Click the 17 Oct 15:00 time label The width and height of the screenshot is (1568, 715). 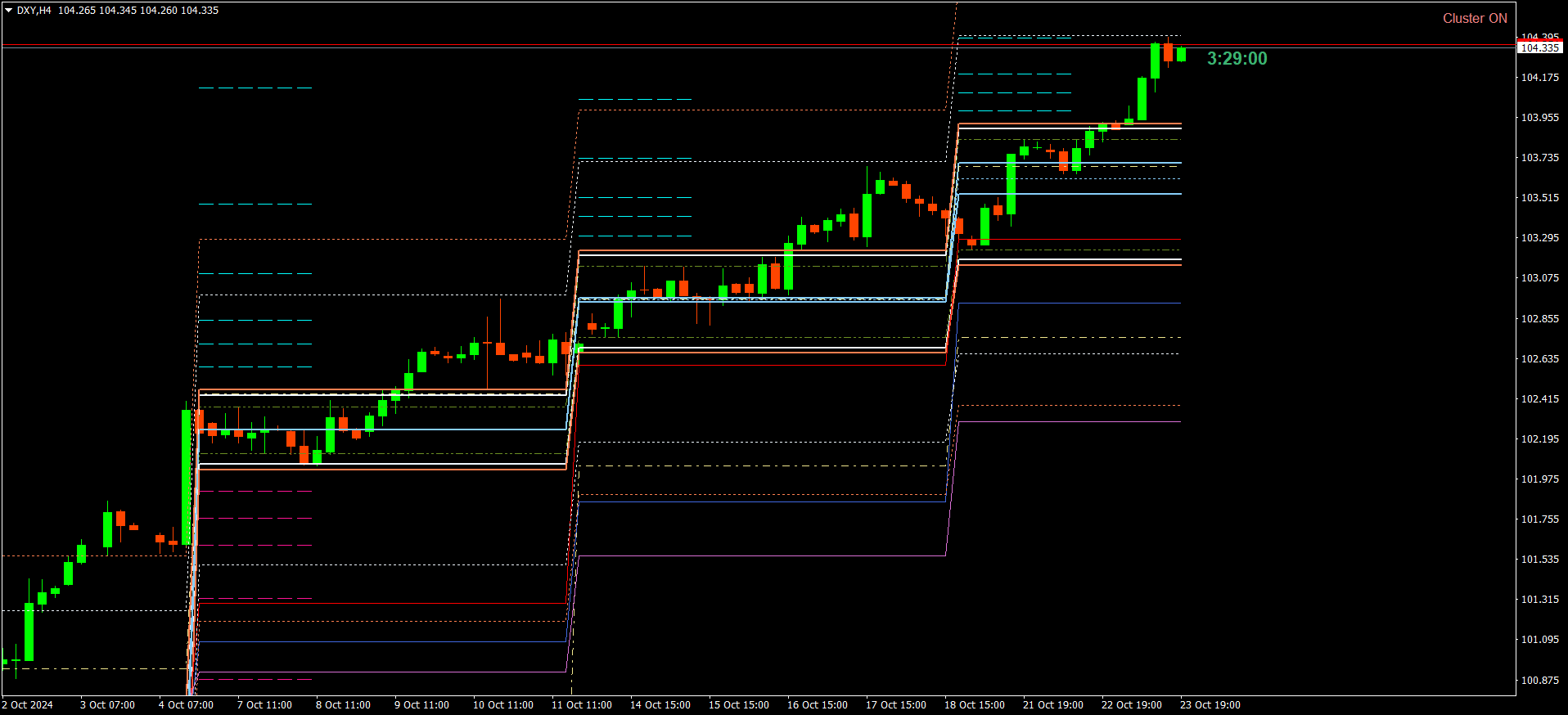tap(896, 705)
